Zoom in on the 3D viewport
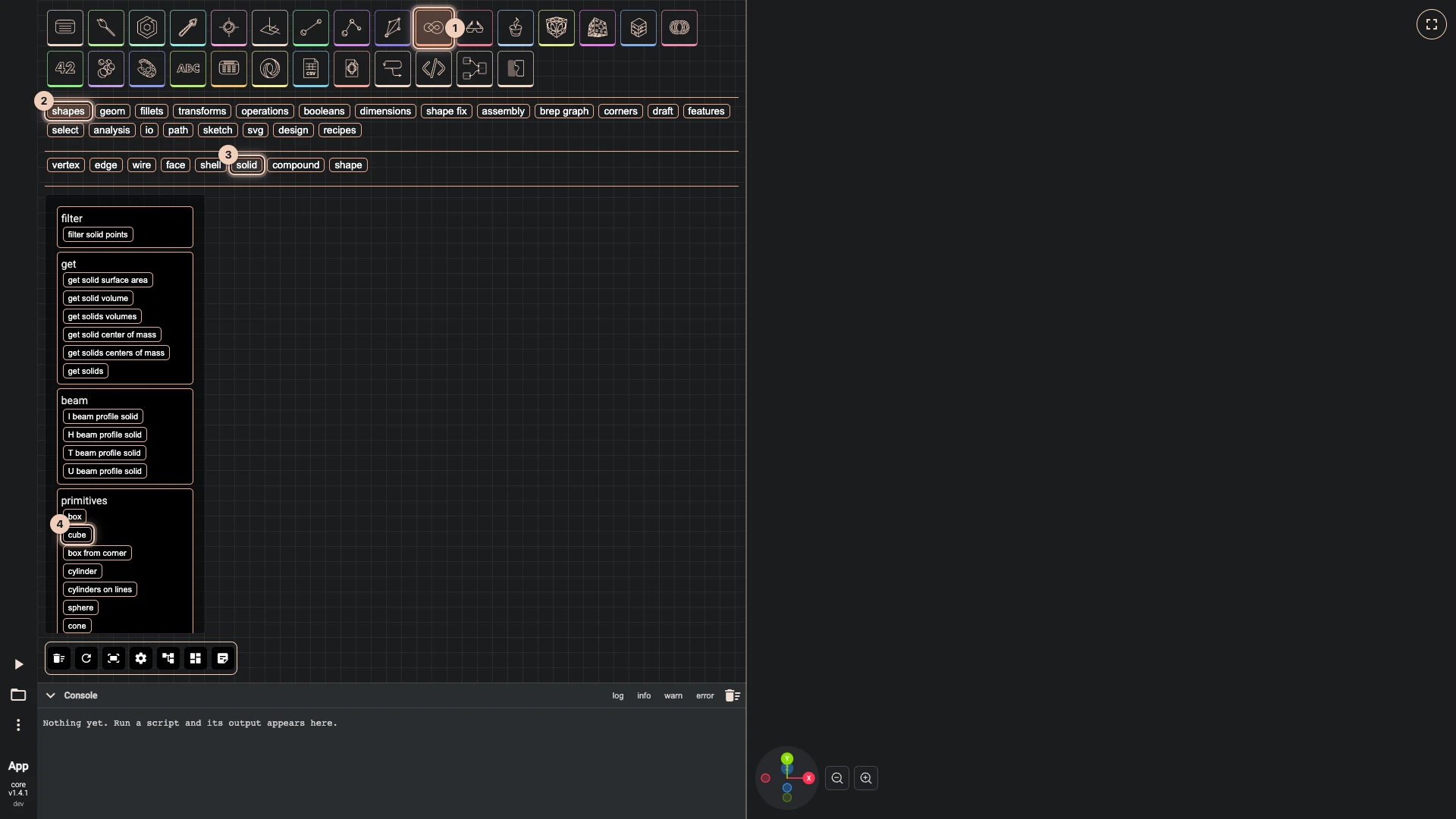This screenshot has width=1456, height=819. (866, 778)
